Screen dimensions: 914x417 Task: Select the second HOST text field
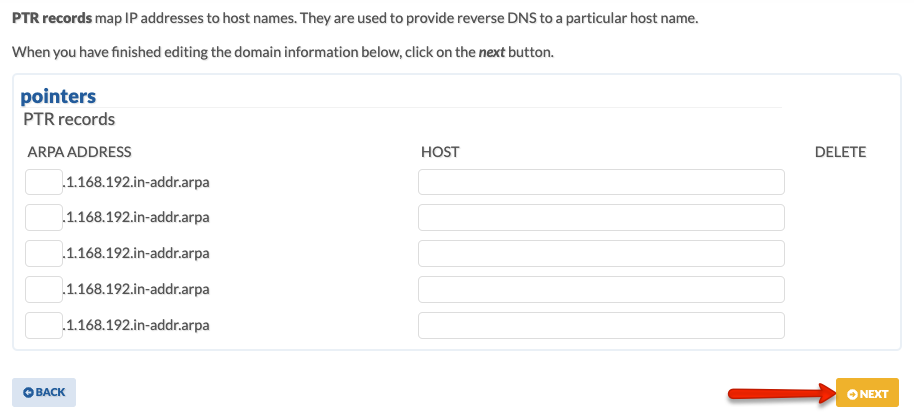tap(601, 218)
